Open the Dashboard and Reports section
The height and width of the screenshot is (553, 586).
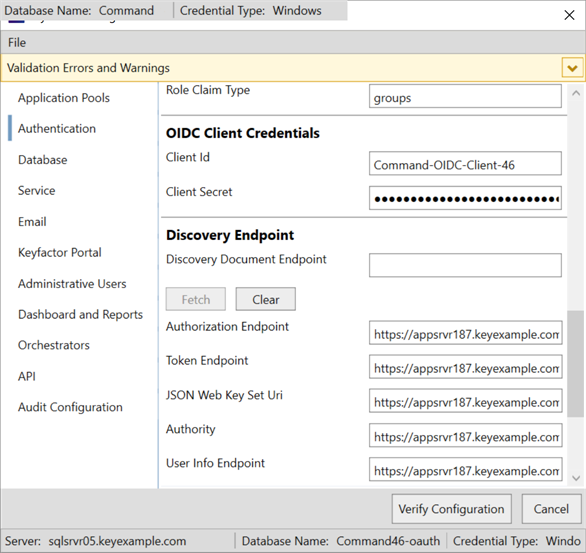pyautogui.click(x=80, y=315)
